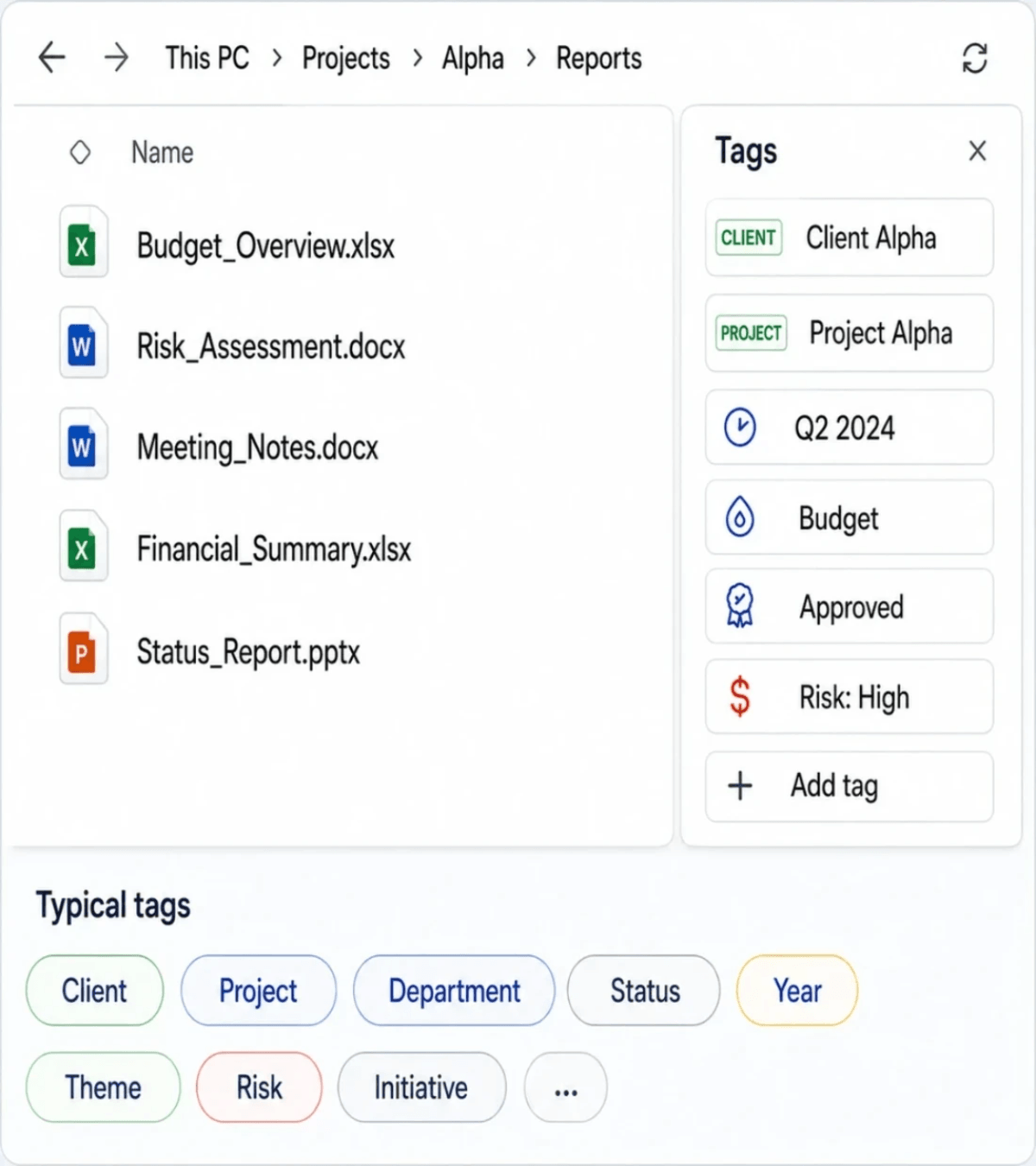Click the Word icon for Risk_Assessment.docx
The width and height of the screenshot is (1036, 1166).
[x=84, y=343]
